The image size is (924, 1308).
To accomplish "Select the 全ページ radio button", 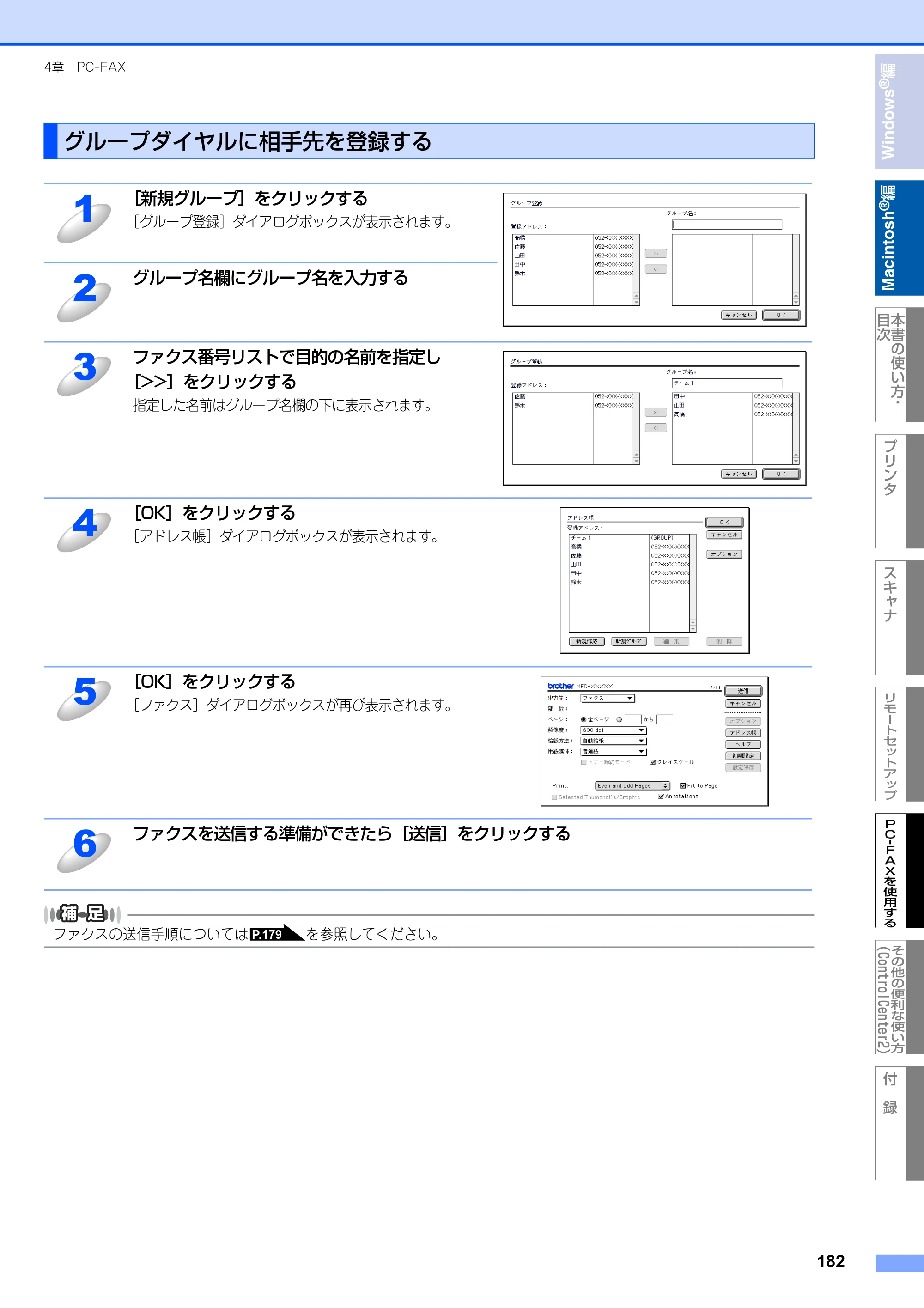I will point(584,719).
